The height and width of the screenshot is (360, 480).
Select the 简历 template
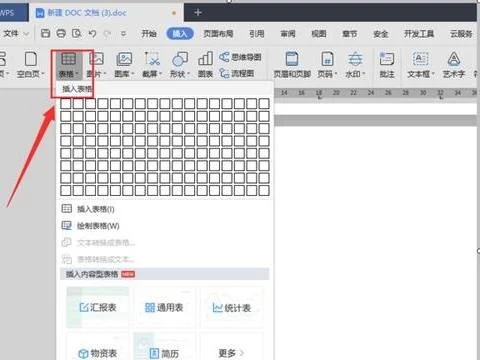click(164, 347)
